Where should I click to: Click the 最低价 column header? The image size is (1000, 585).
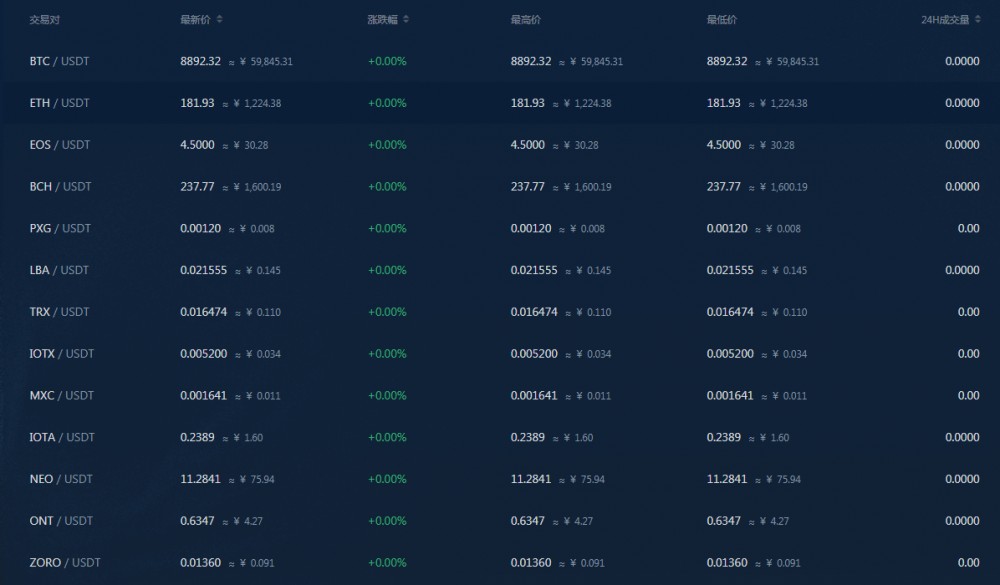click(x=721, y=20)
